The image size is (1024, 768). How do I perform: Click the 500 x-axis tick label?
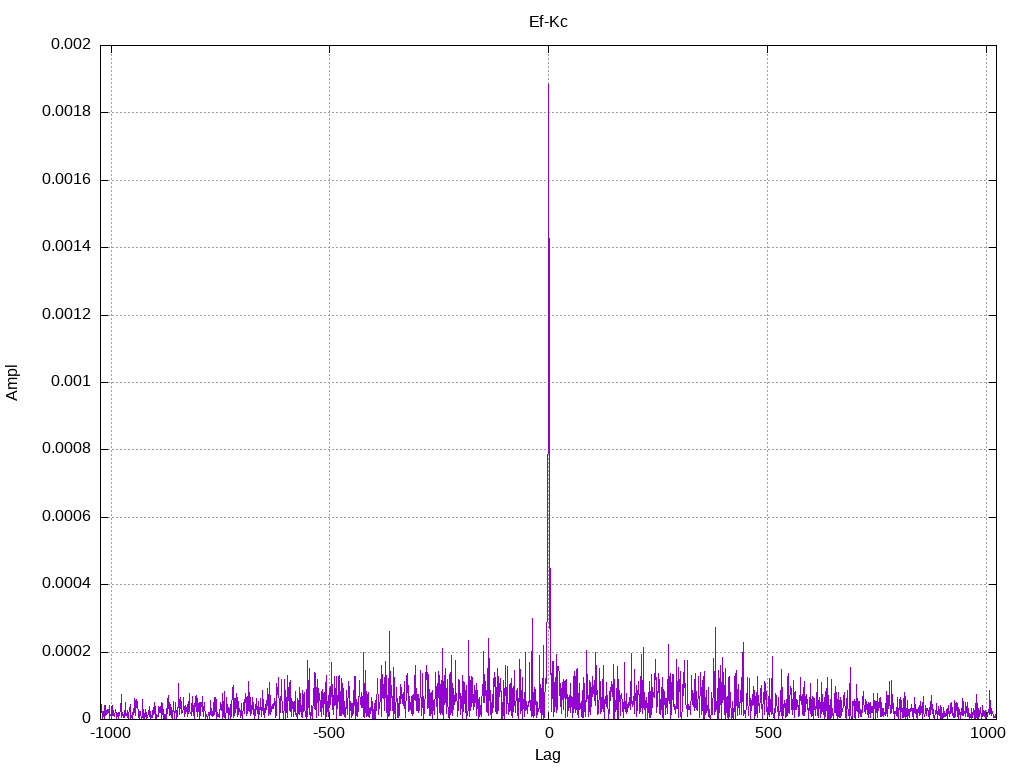(767, 734)
